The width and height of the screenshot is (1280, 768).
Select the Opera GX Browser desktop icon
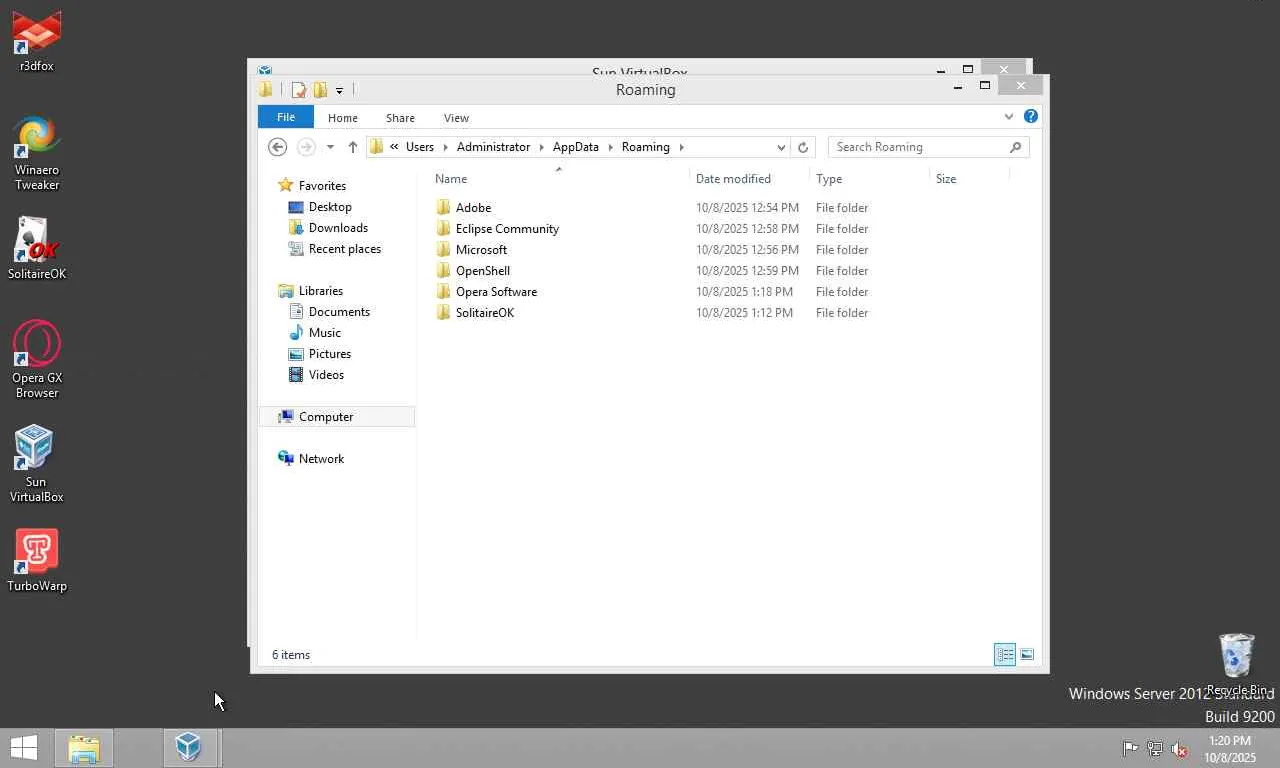click(37, 359)
